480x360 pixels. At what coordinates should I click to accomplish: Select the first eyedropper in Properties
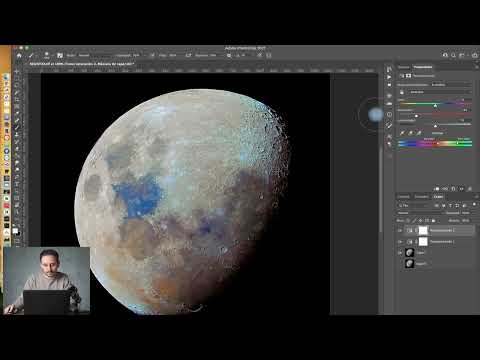[x=402, y=133]
